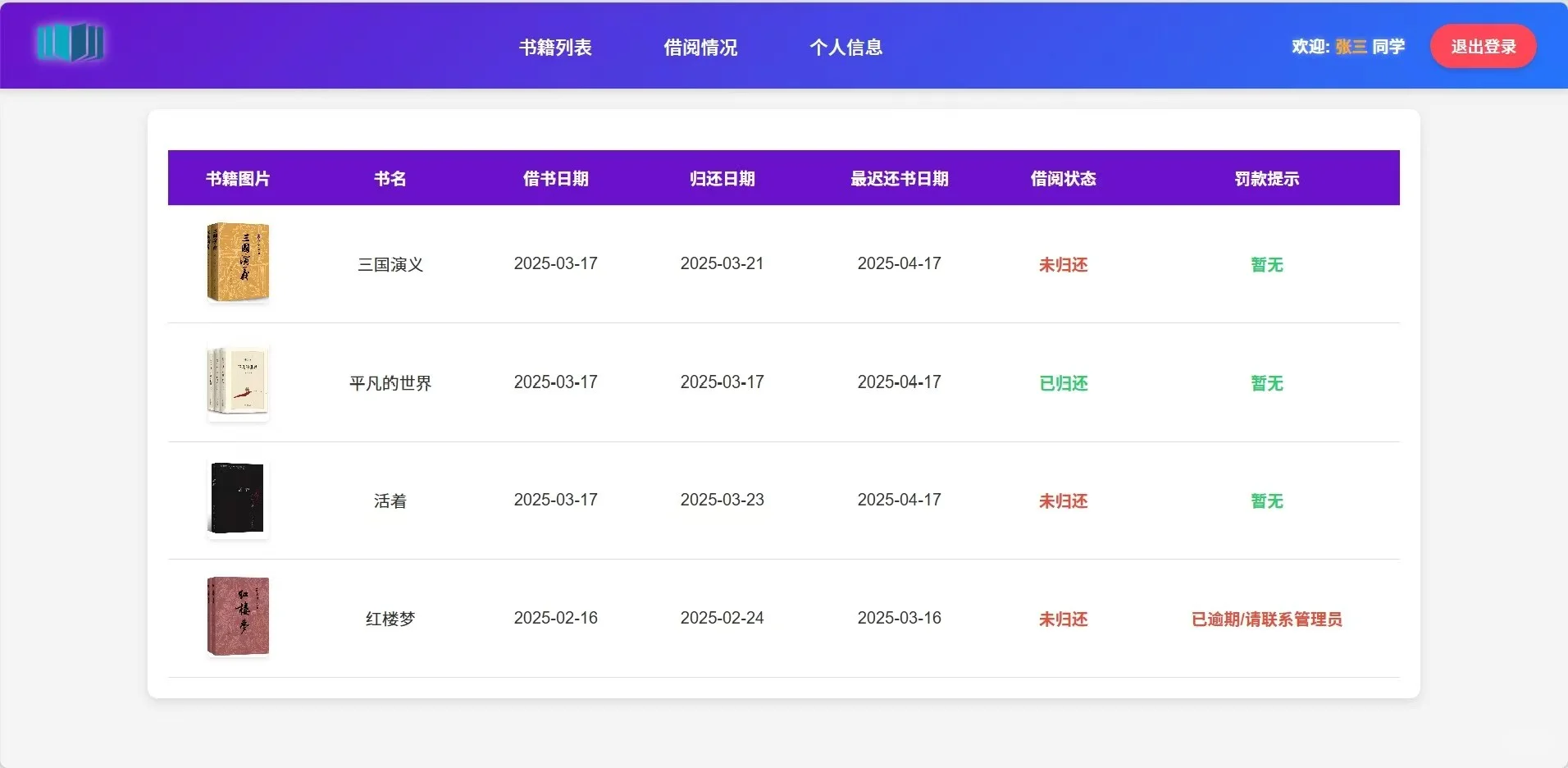The image size is (1568, 768).
Task: Click the 退出登录 button
Action: (x=1482, y=46)
